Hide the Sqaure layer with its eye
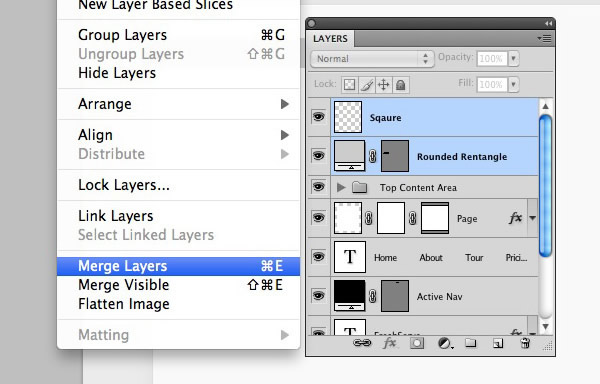The height and width of the screenshot is (384, 600). [x=318, y=116]
